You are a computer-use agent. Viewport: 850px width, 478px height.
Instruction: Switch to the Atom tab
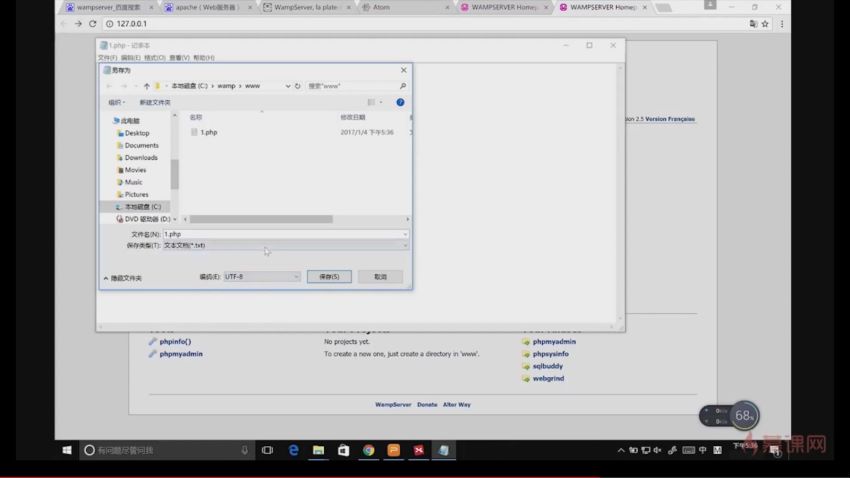tap(404, 8)
